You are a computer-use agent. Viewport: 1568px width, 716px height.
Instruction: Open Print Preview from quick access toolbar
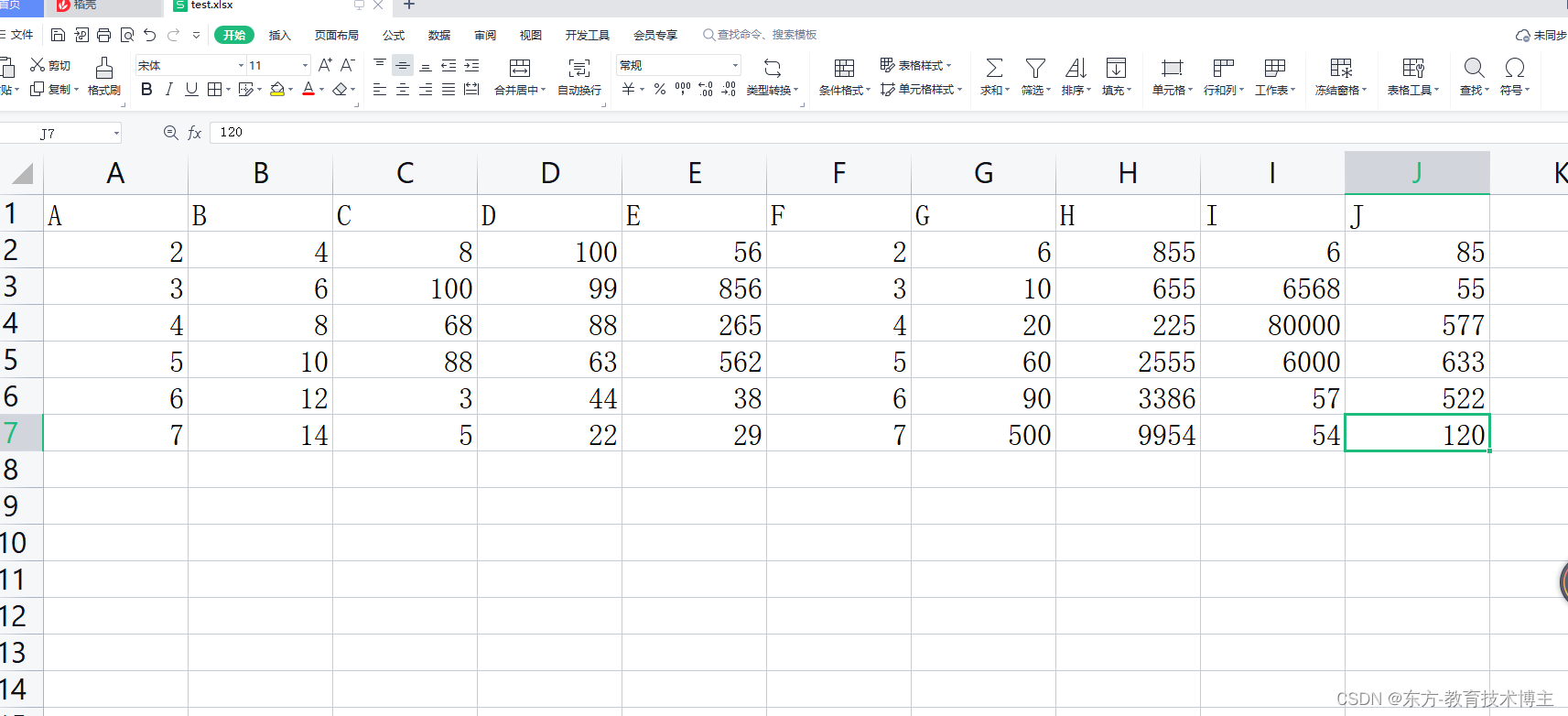(127, 35)
